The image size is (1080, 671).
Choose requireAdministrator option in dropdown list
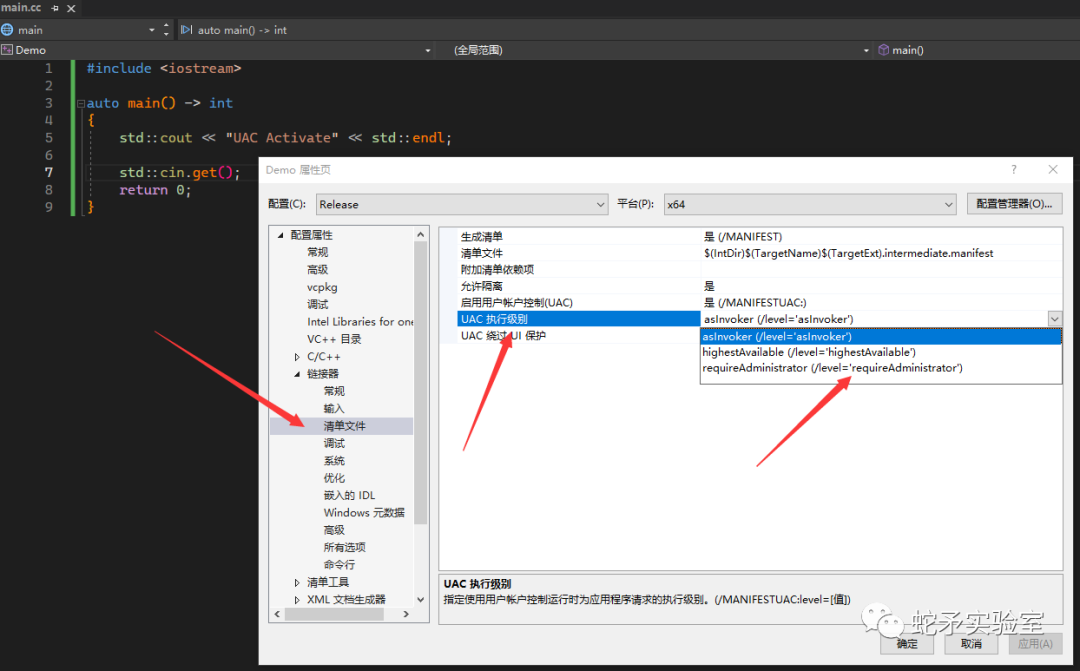(881, 368)
